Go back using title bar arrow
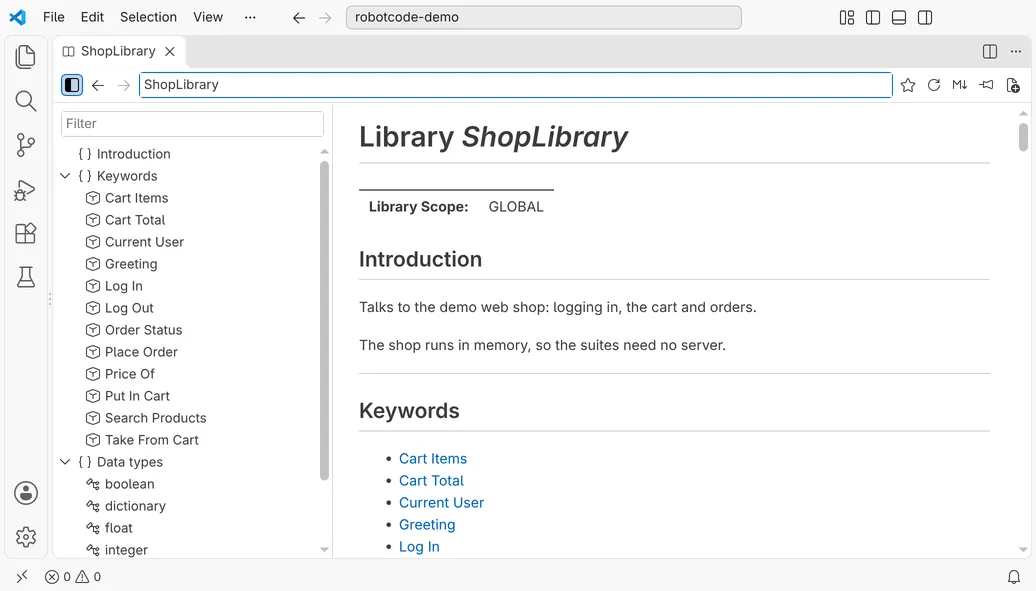This screenshot has height=591, width=1036. pyautogui.click(x=299, y=18)
